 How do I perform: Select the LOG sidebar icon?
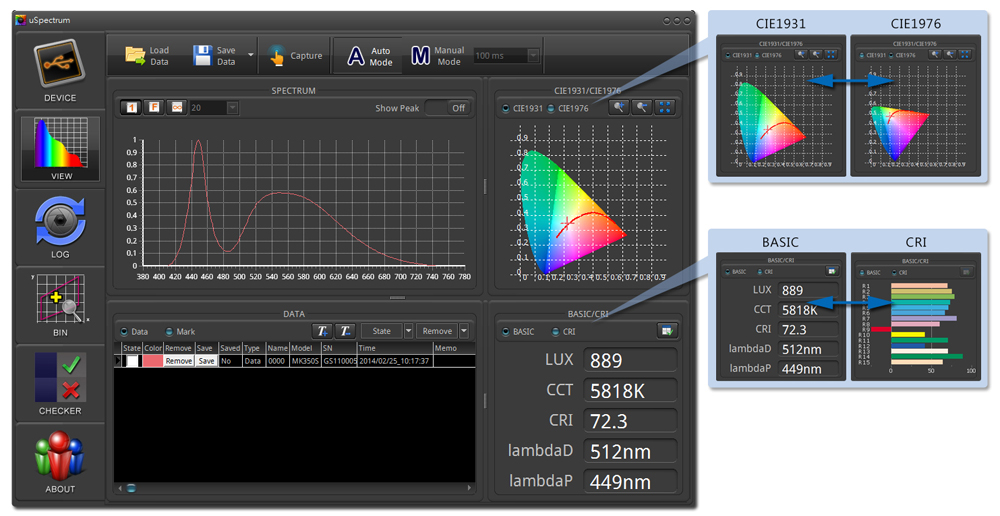click(x=60, y=228)
